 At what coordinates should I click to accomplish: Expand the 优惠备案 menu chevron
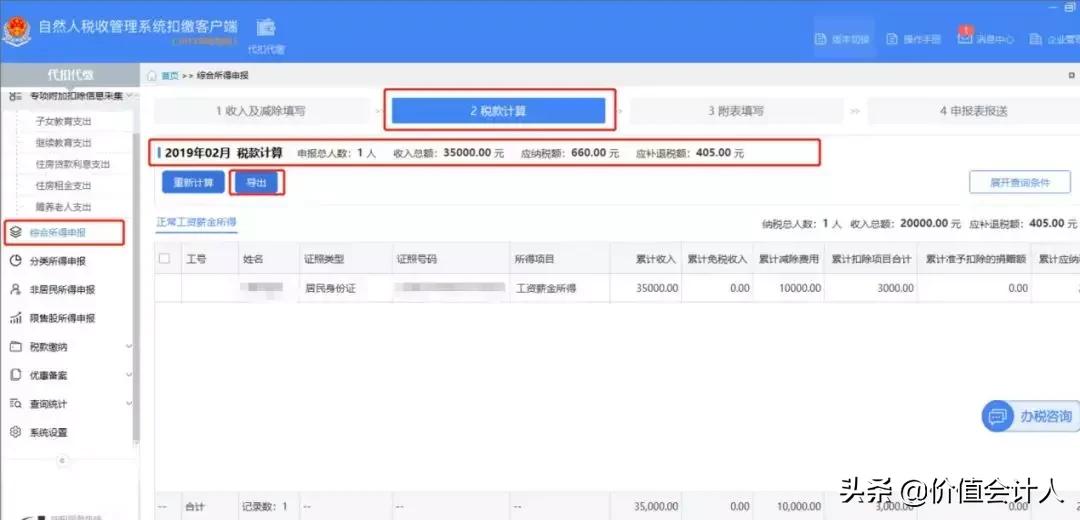[129, 375]
